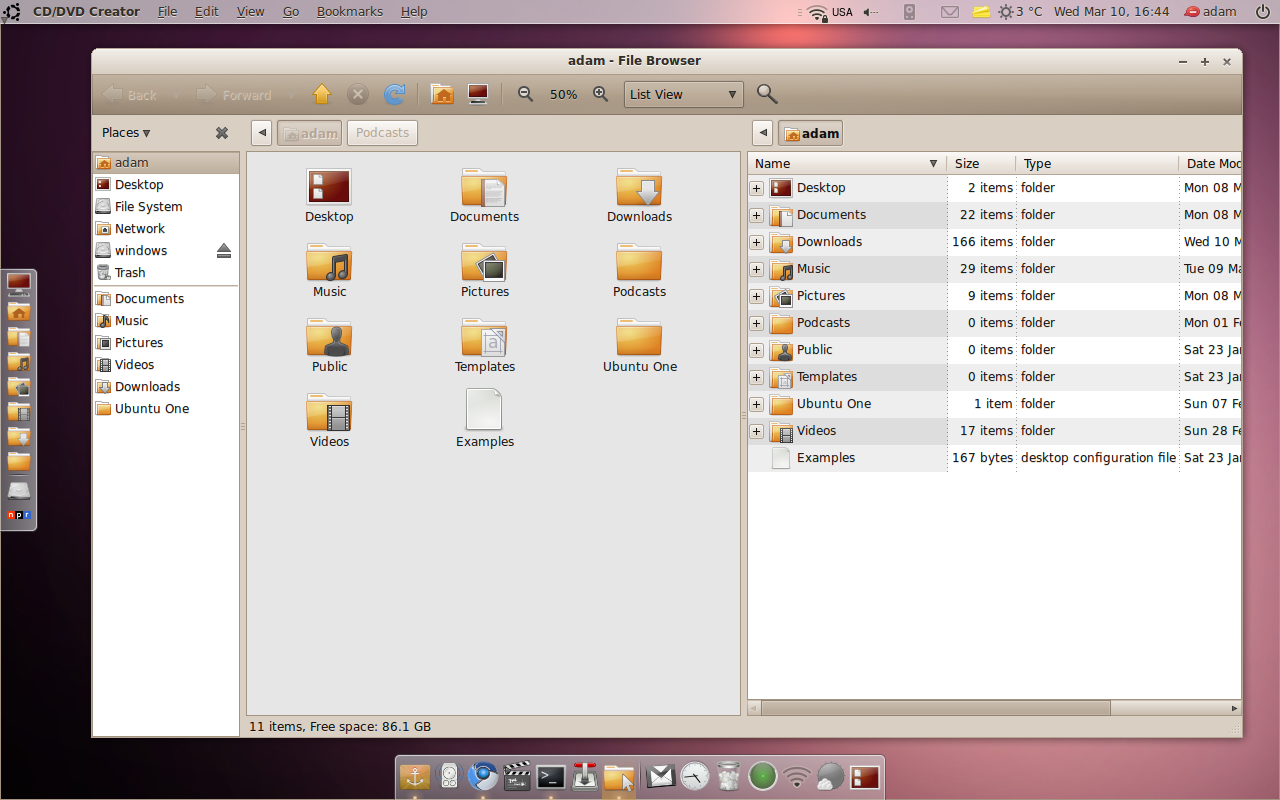Open the trash can in bottom dock

click(x=729, y=776)
